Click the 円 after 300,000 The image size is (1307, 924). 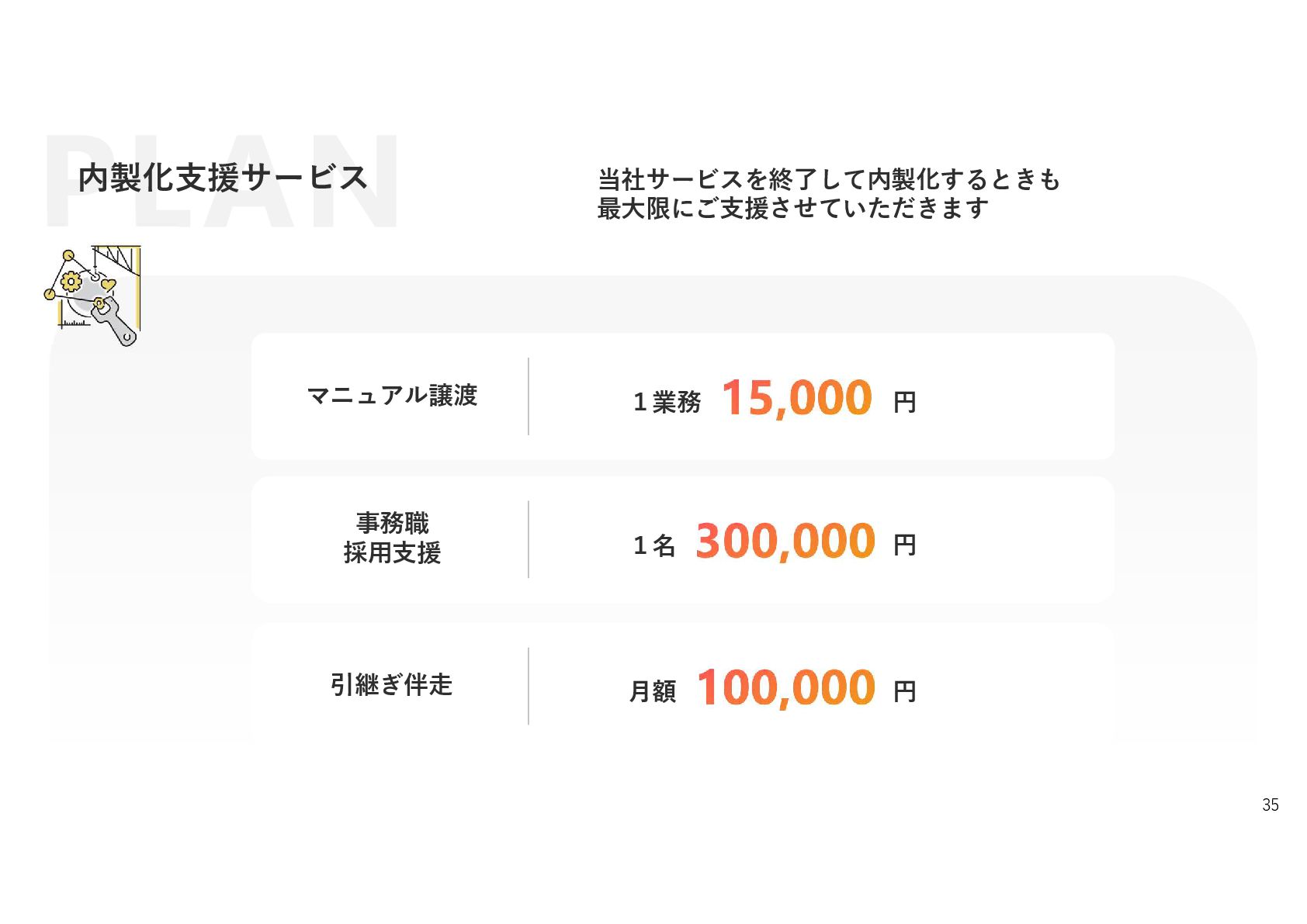(905, 545)
